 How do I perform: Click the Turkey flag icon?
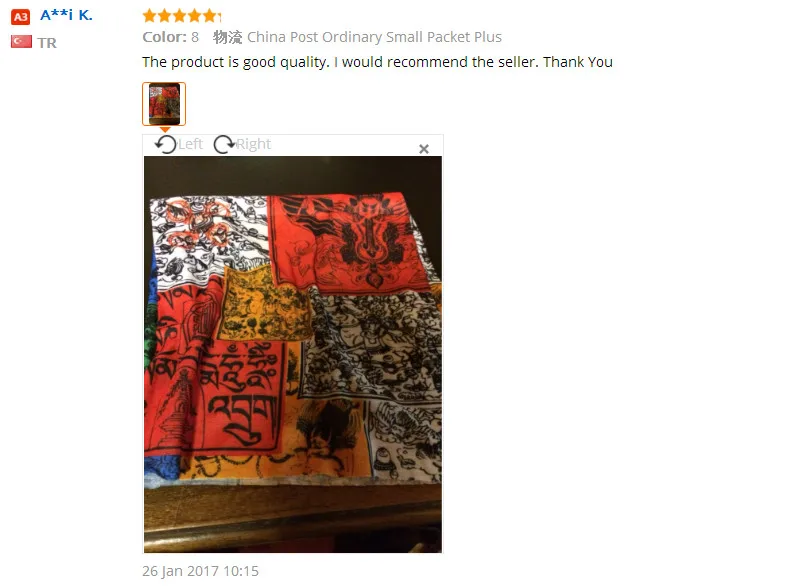[x=21, y=41]
